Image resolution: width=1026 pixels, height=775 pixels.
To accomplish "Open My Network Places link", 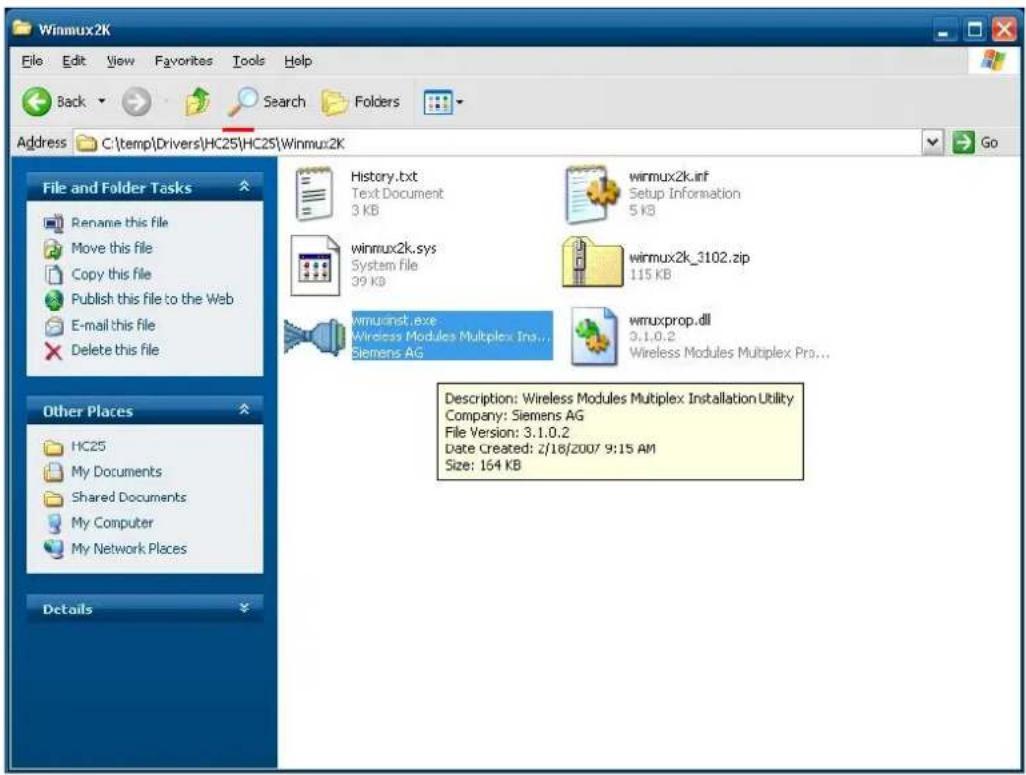I will 129,549.
